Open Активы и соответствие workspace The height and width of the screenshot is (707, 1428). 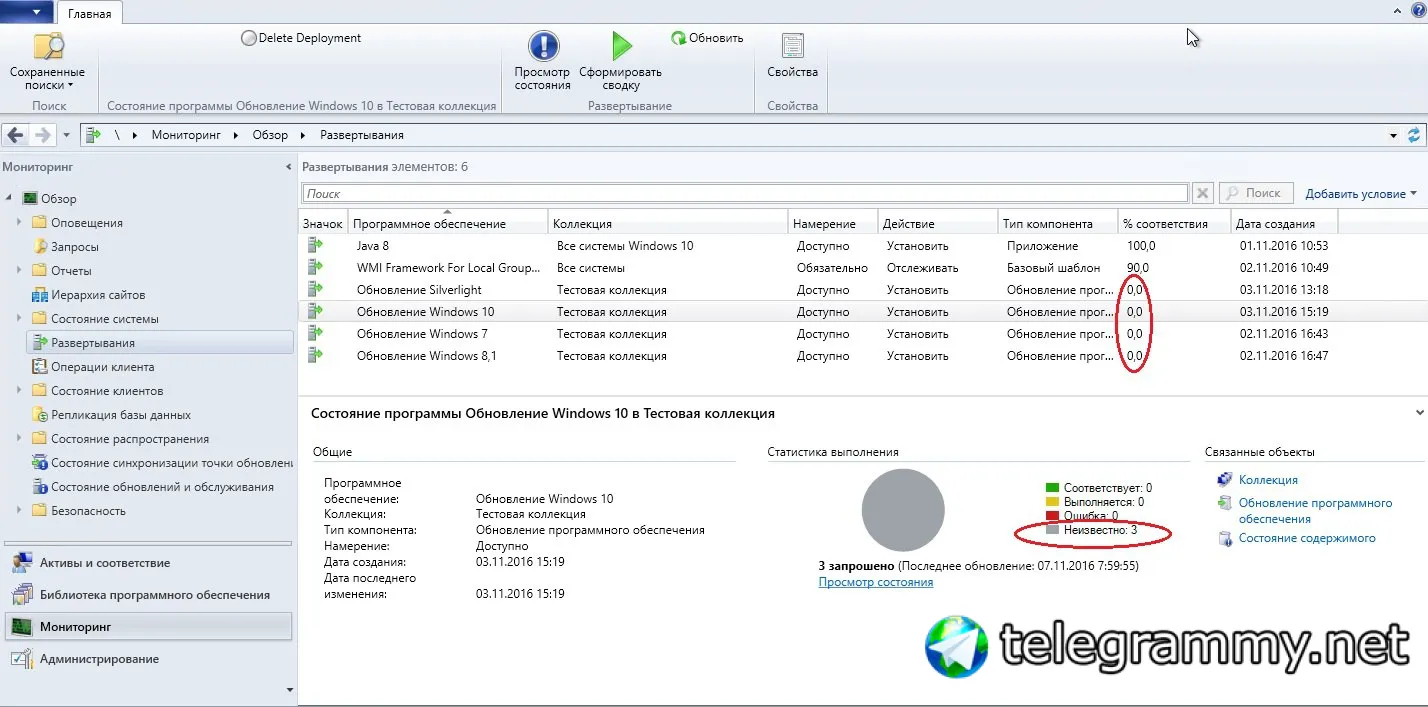(148, 563)
